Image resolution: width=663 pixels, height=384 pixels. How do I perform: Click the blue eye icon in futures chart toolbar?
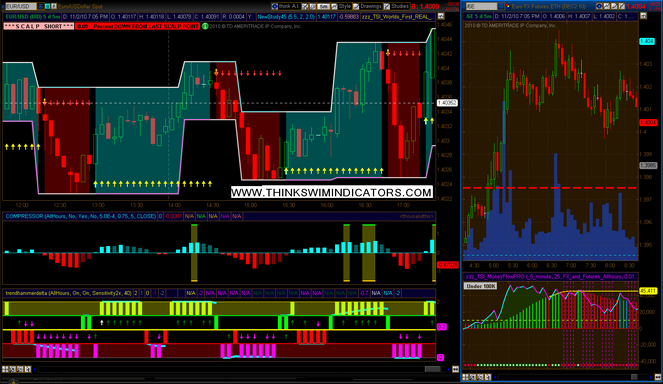(x=599, y=6)
